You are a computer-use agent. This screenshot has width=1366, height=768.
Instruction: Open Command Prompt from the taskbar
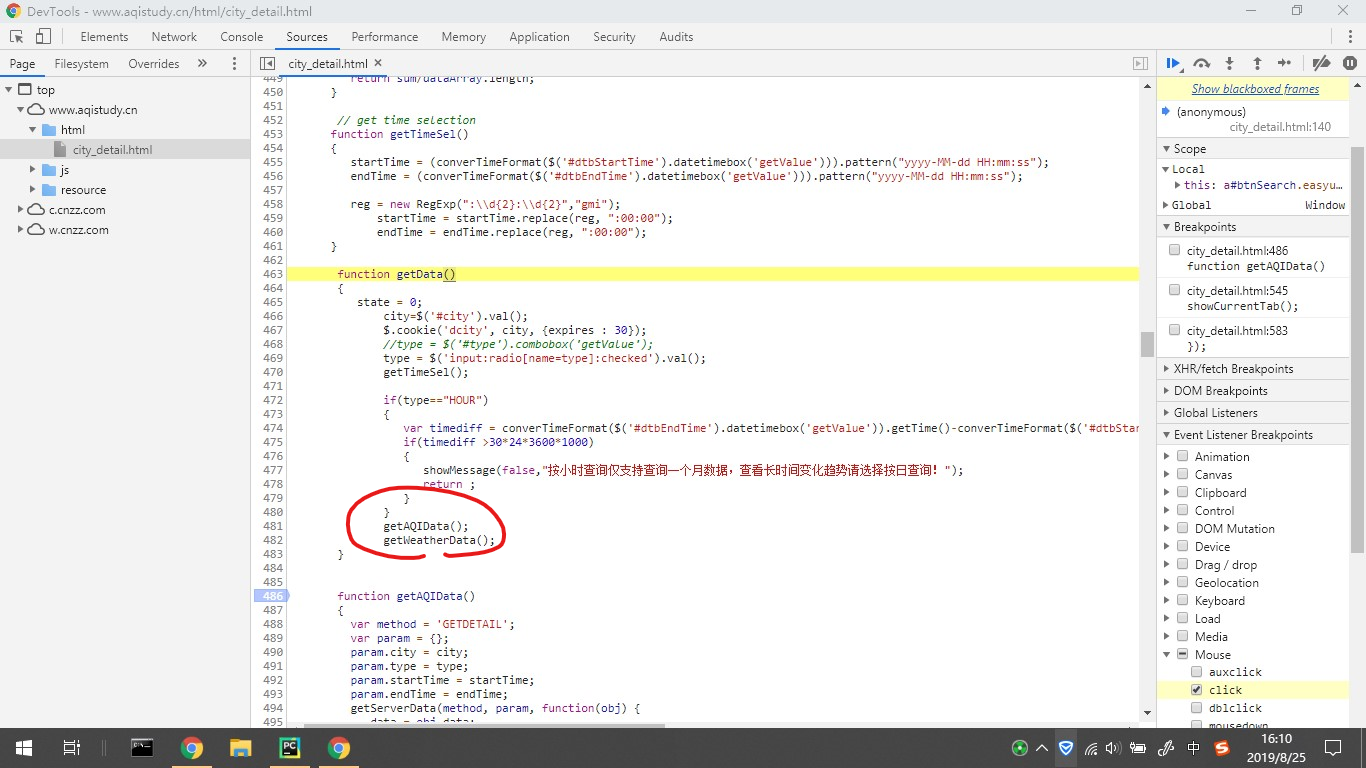(x=142, y=748)
